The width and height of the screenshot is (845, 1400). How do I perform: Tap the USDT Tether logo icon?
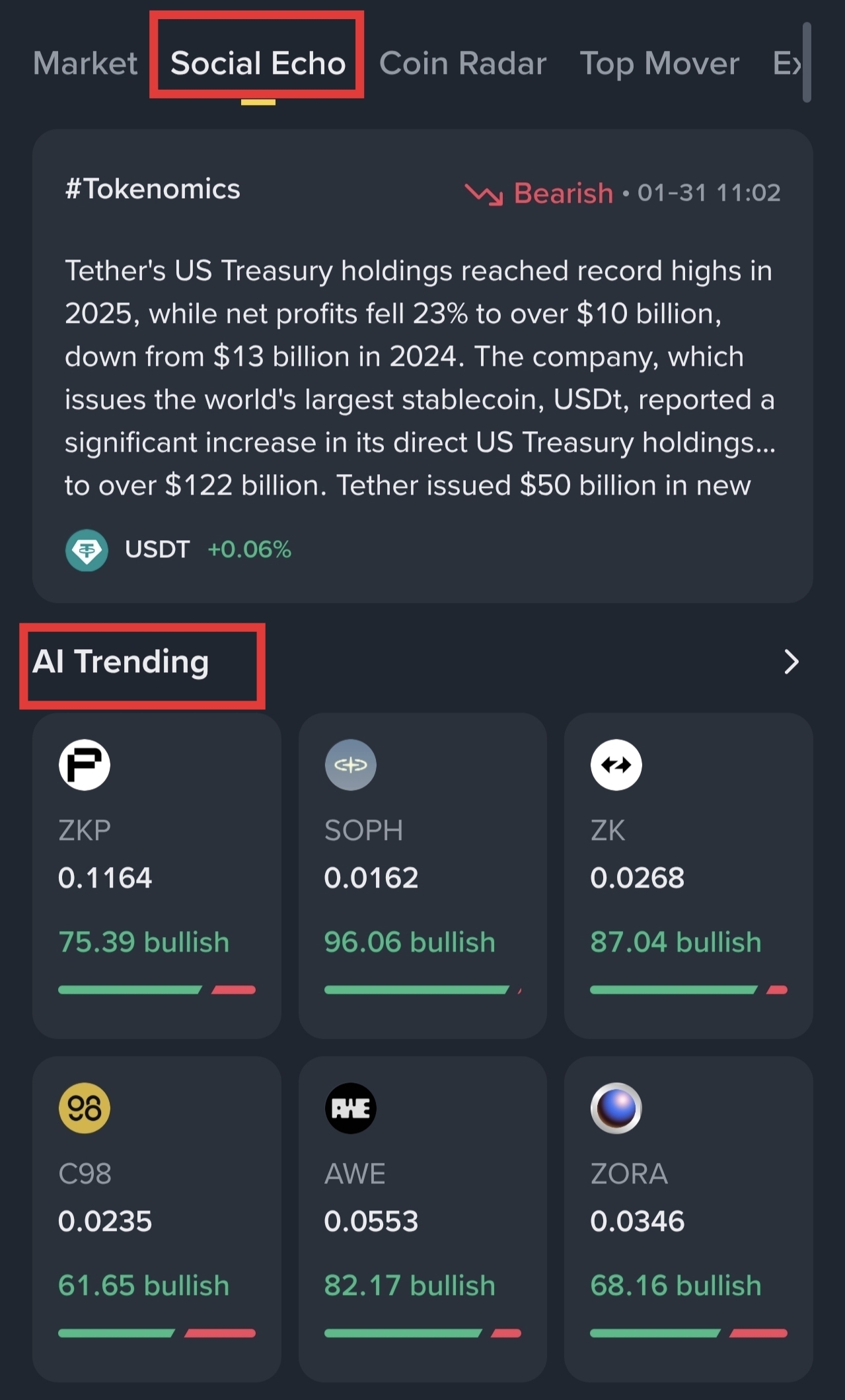pyautogui.click(x=87, y=550)
